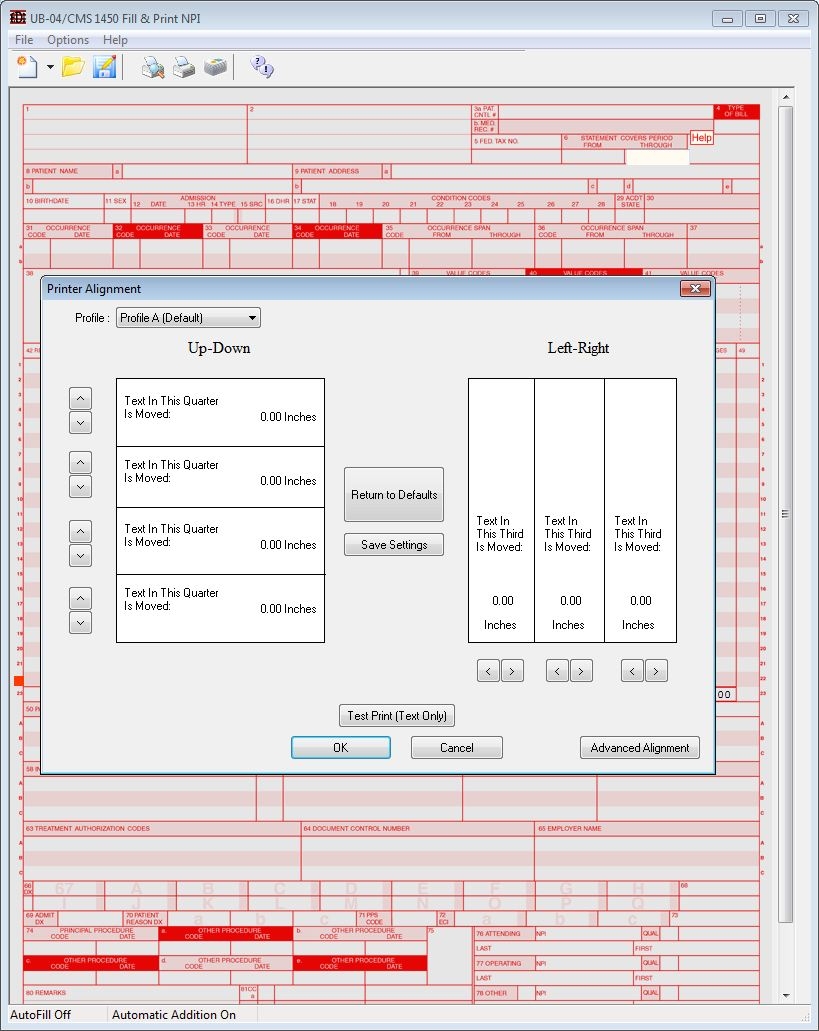Click the New form icon

pyautogui.click(x=27, y=67)
